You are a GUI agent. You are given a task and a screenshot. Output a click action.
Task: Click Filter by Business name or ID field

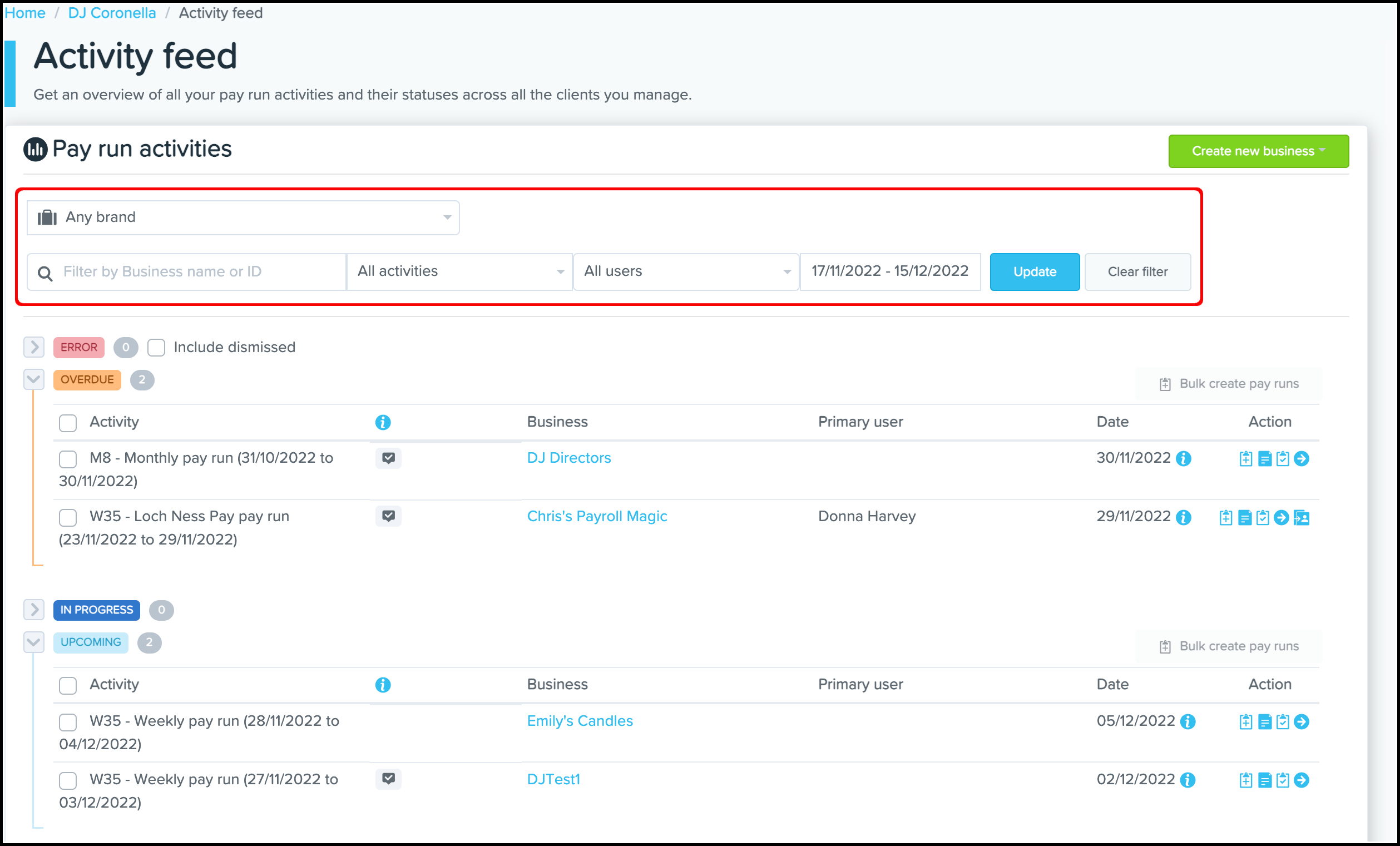(186, 271)
